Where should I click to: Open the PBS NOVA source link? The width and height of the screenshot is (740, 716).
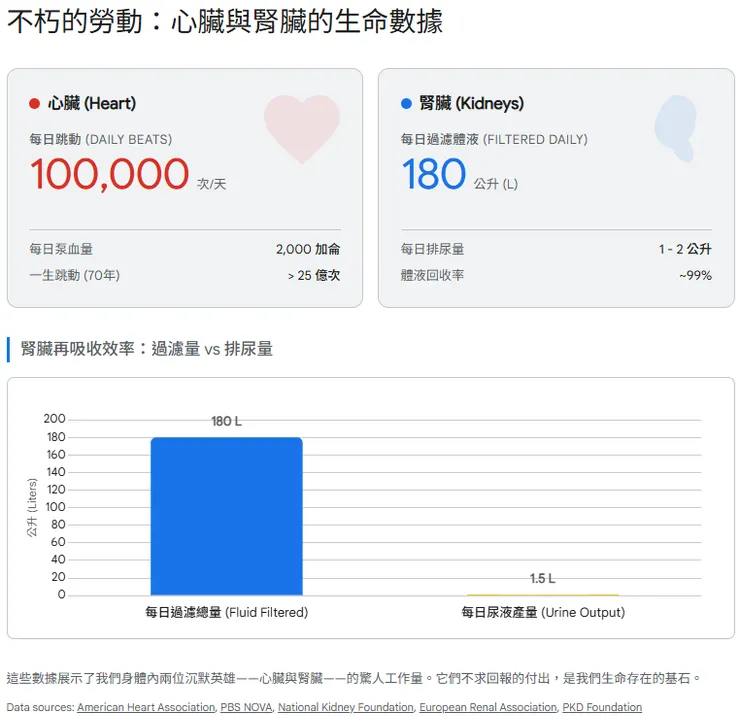[246, 707]
